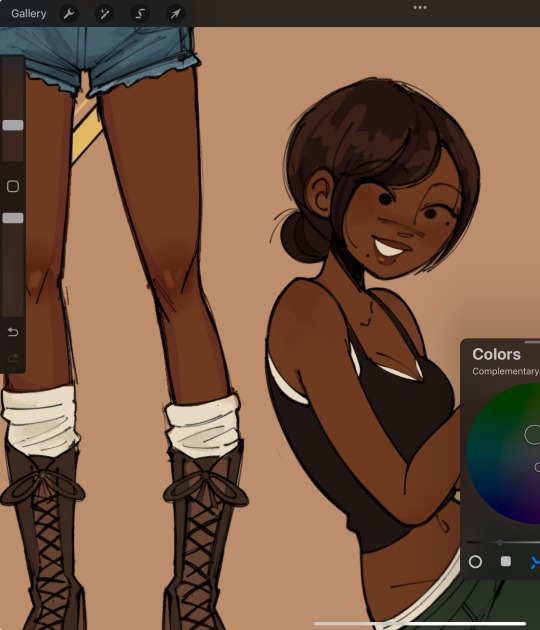Activate the Selection tool (S icon)
The height and width of the screenshot is (630, 540).
pos(140,14)
